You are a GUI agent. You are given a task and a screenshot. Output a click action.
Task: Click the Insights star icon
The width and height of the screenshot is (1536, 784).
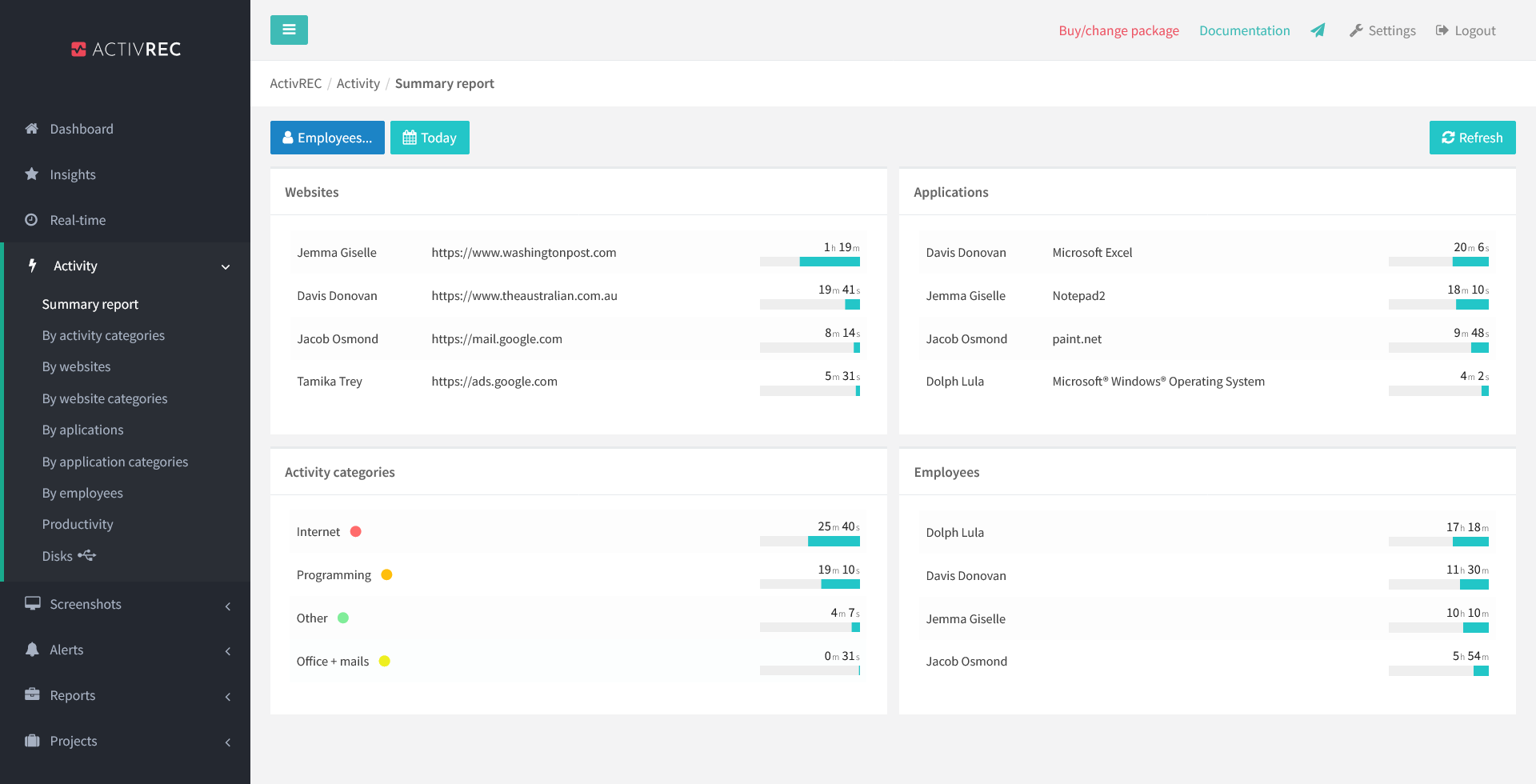click(32, 174)
